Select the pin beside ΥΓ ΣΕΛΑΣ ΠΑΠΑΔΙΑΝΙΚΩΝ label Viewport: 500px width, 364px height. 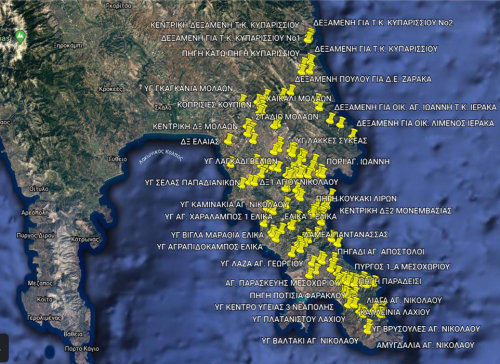[242, 183]
